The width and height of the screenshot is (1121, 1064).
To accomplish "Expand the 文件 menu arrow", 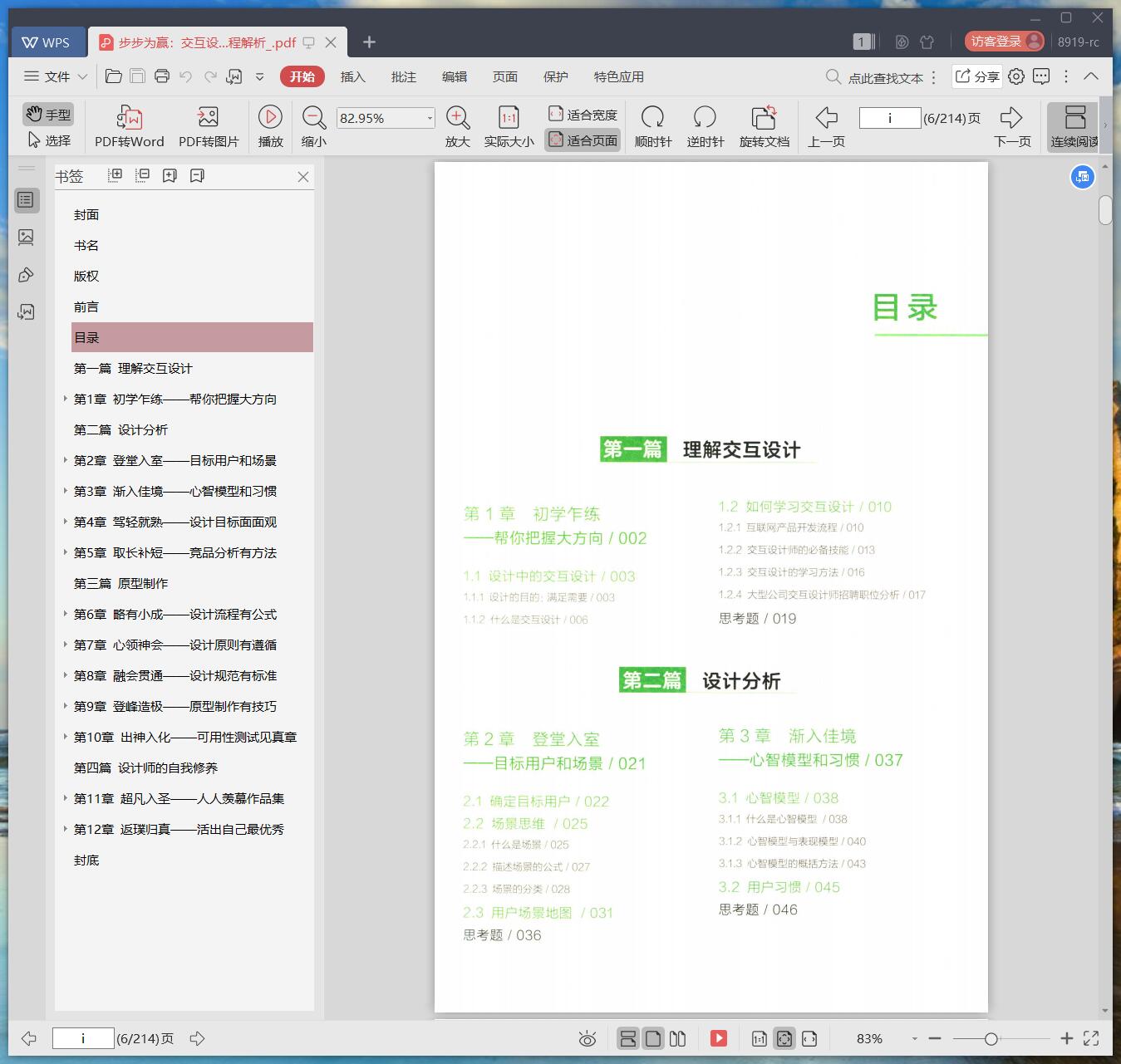I will (x=82, y=76).
